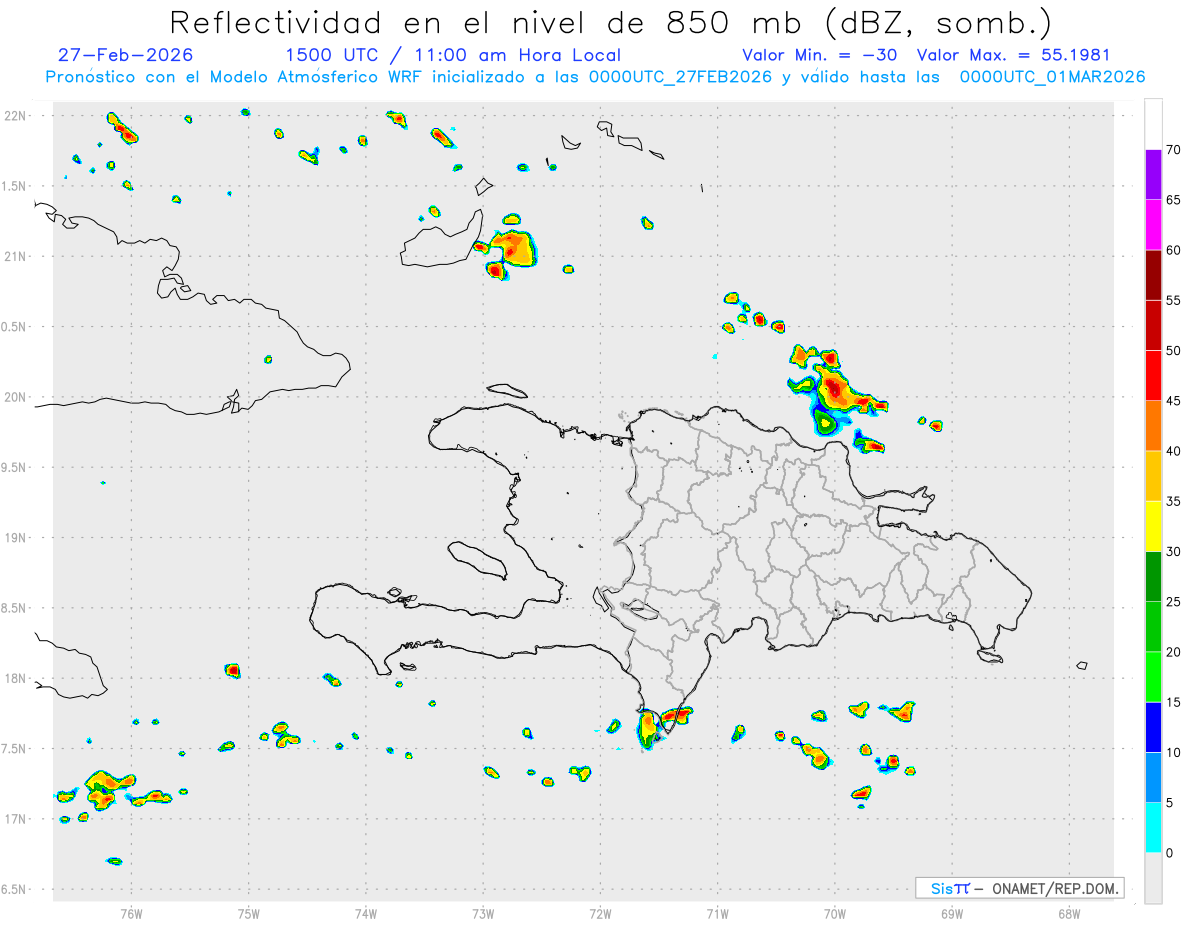Click the colorbar tick label '25'
The height and width of the screenshot is (927, 1200).
coord(1174,602)
